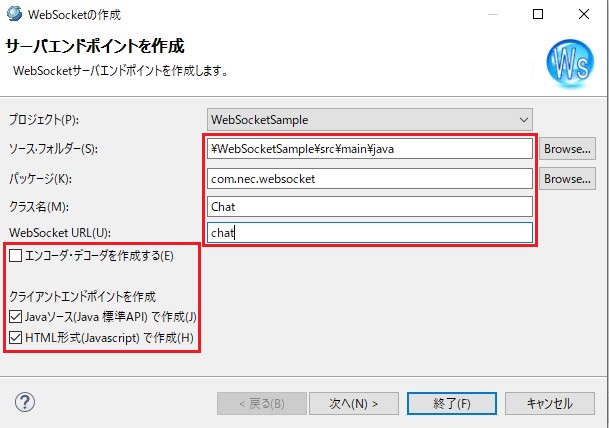Browse for the ソース・フォルダー location

click(x=567, y=148)
